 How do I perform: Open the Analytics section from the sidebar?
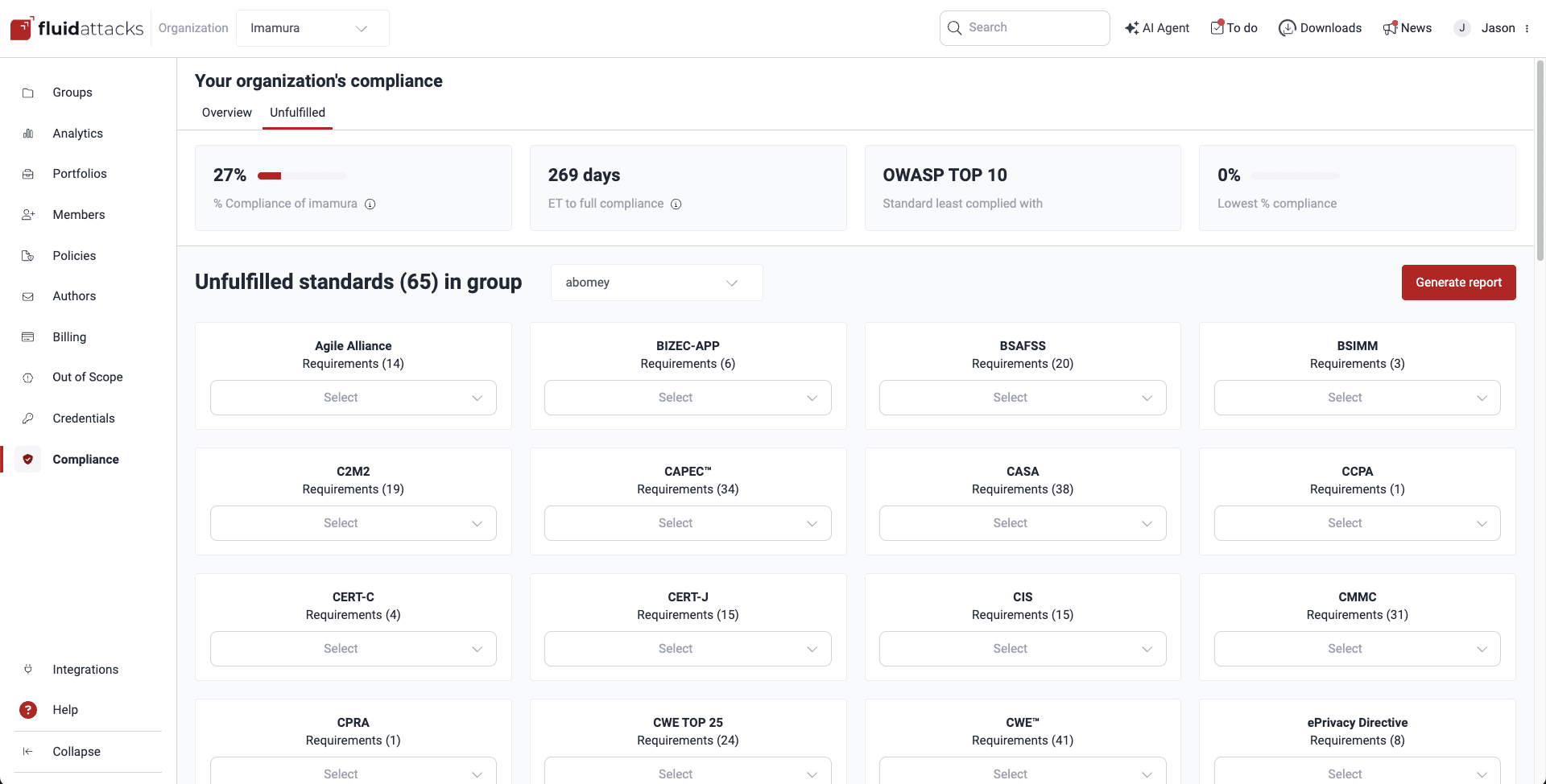click(x=28, y=134)
